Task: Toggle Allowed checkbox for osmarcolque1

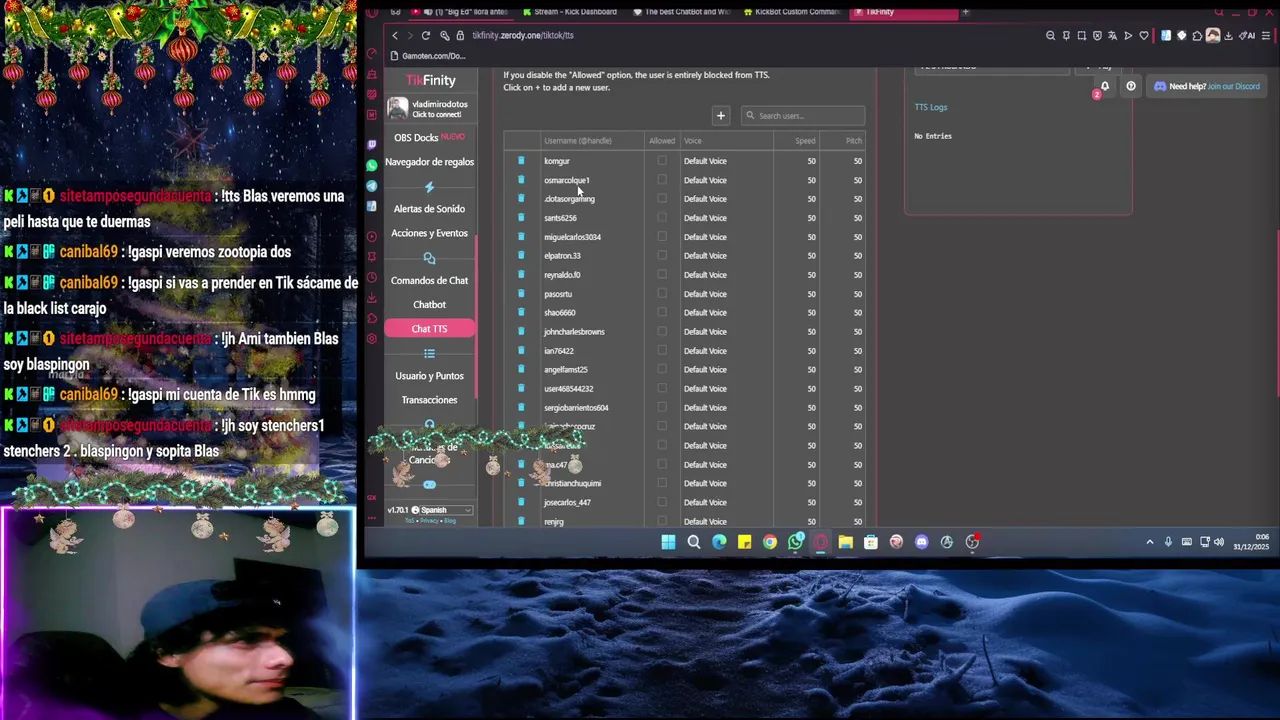Action: point(662,180)
